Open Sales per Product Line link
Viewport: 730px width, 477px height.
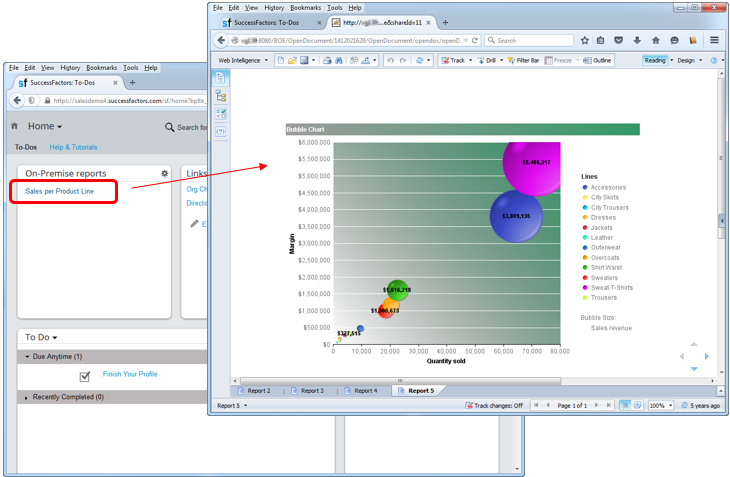[x=60, y=191]
